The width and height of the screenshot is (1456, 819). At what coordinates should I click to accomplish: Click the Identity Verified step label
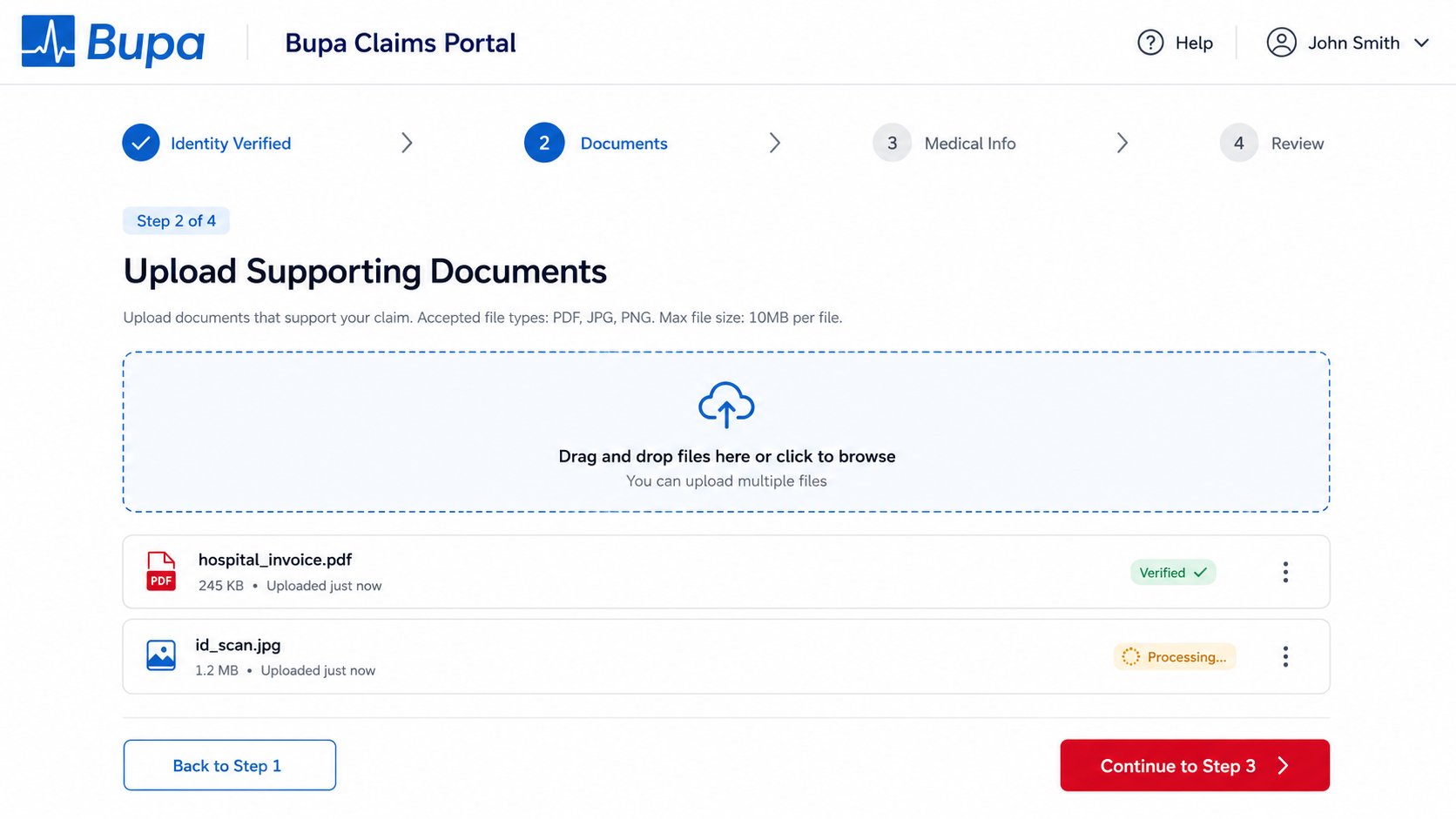pyautogui.click(x=231, y=144)
